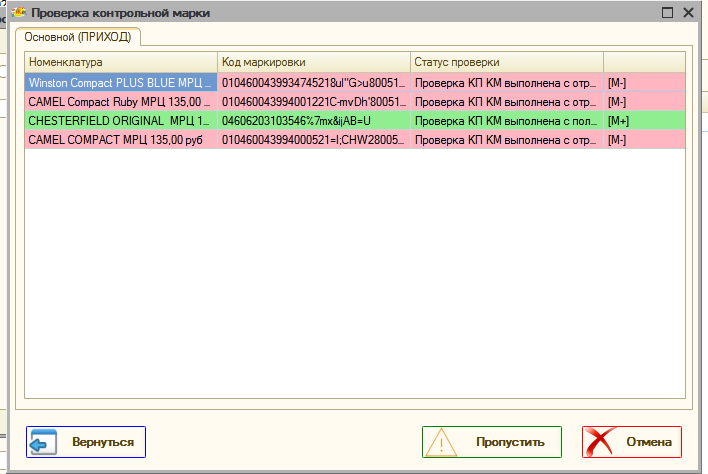This screenshot has height=474, width=708.
Task: Select the CAMEL COMPACT МПЦ 135,00 руб row
Action: tap(355, 139)
